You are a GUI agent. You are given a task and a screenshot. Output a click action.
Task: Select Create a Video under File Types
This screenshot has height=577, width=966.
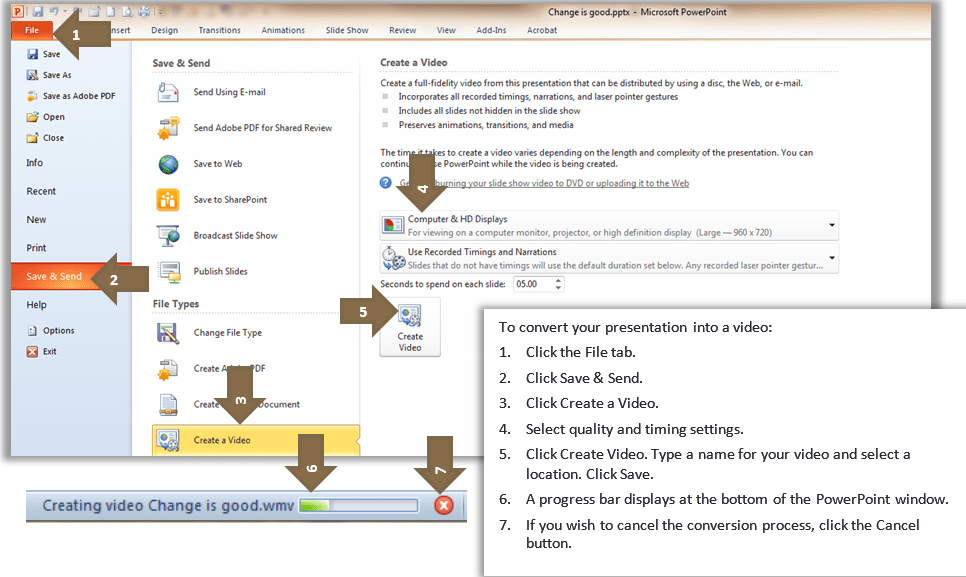coord(222,440)
